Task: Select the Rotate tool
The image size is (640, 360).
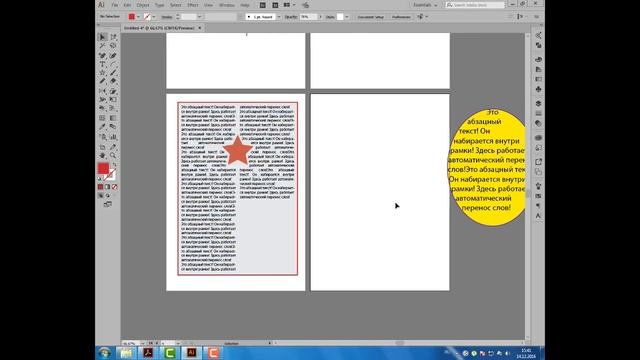Action: pos(102,91)
